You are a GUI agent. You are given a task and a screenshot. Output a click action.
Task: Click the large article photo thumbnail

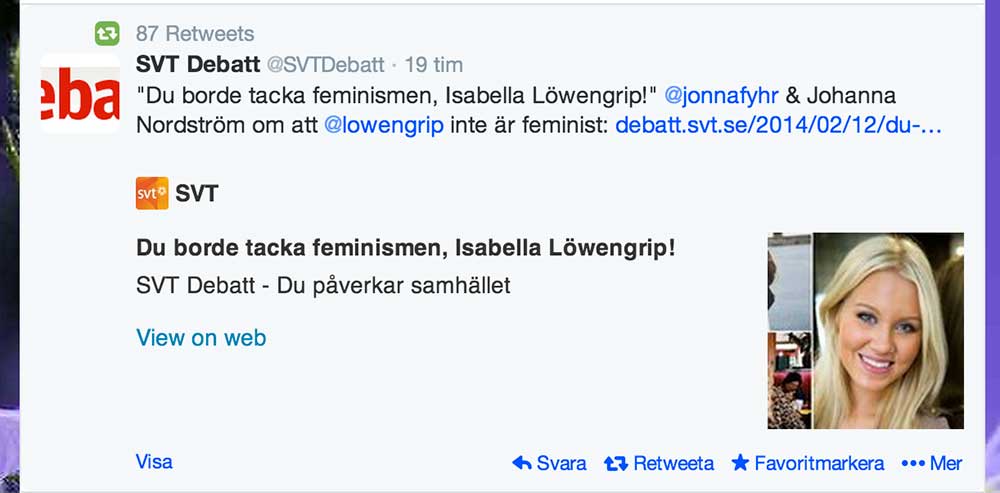(888, 330)
